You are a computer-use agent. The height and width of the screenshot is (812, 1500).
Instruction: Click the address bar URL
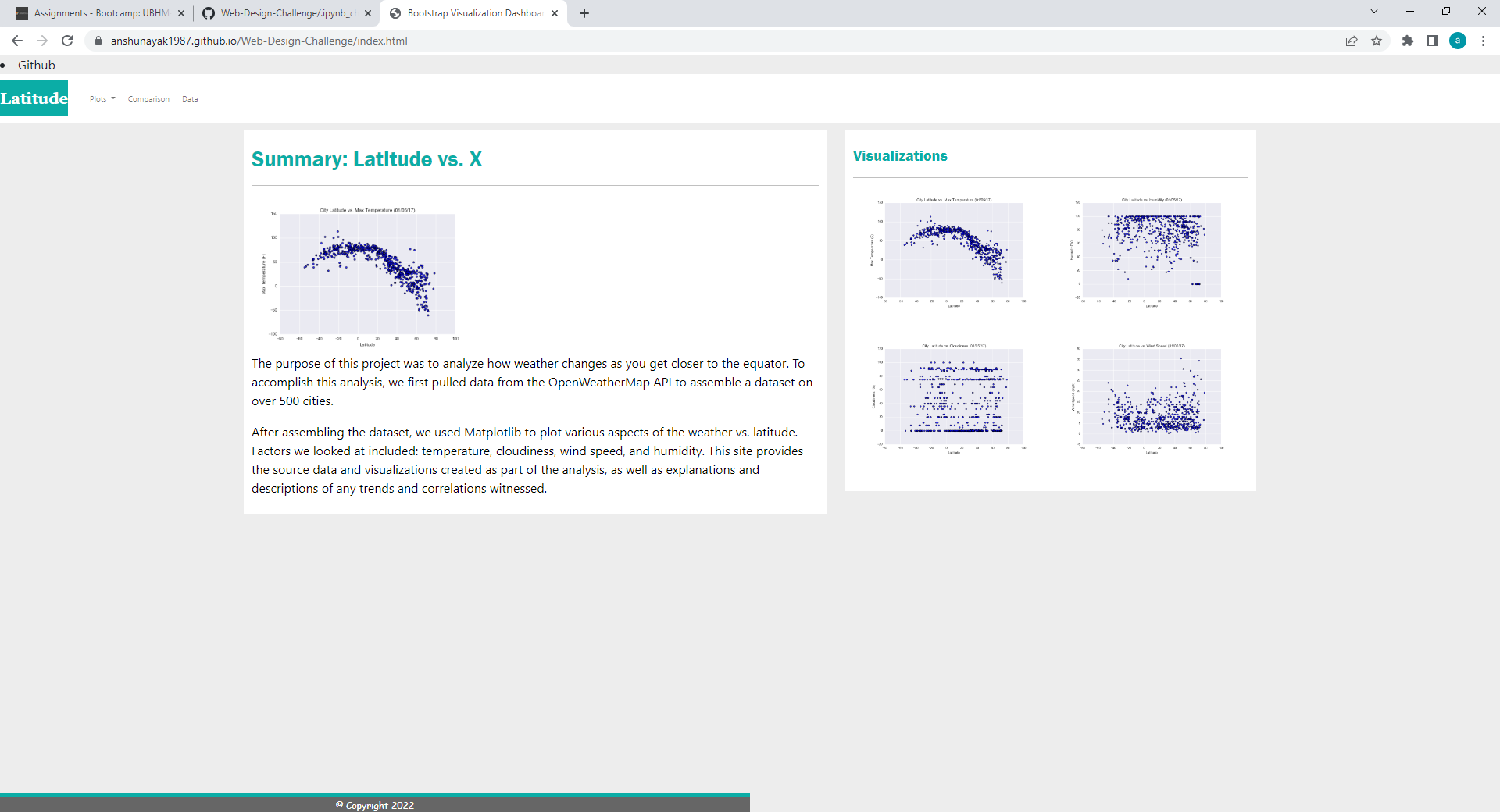(259, 41)
